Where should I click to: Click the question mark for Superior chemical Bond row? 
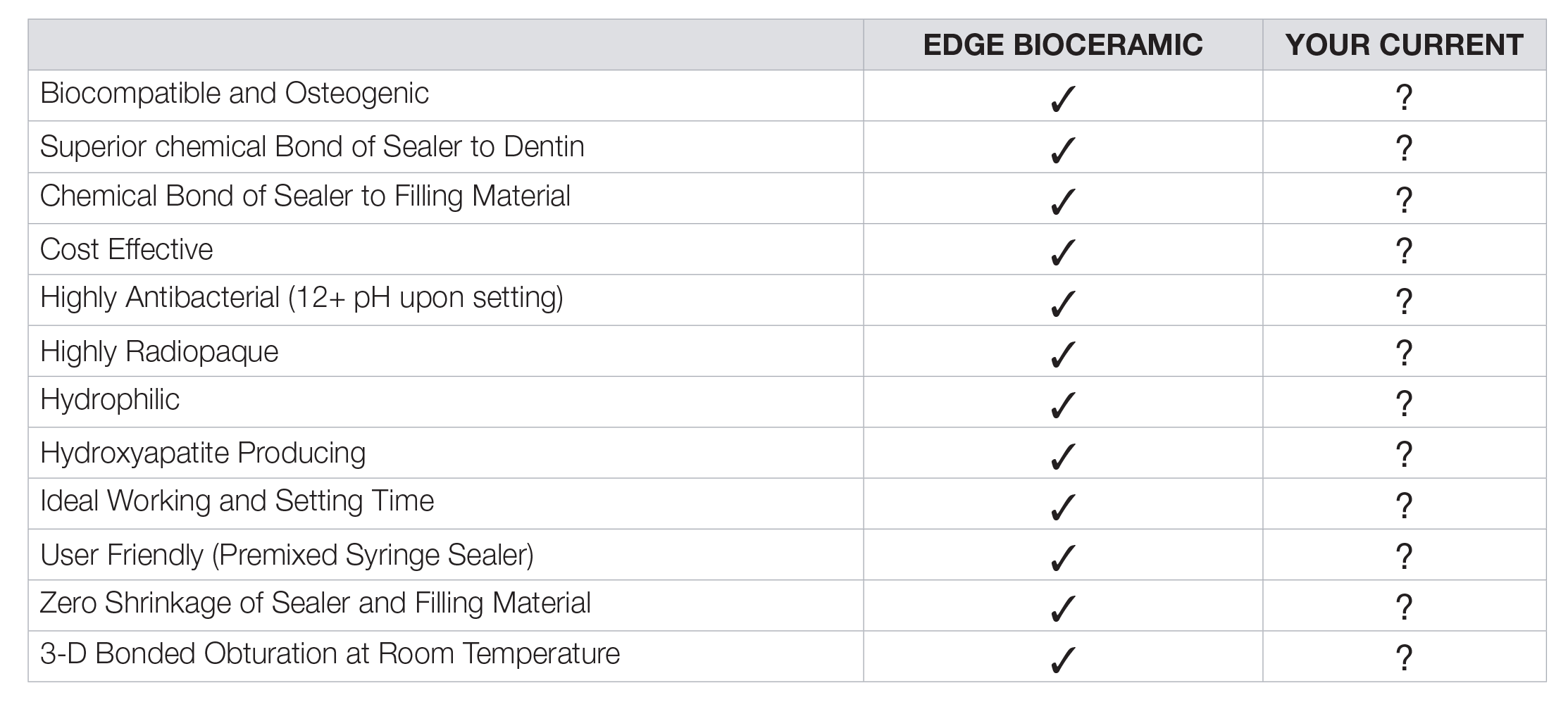point(1403,149)
